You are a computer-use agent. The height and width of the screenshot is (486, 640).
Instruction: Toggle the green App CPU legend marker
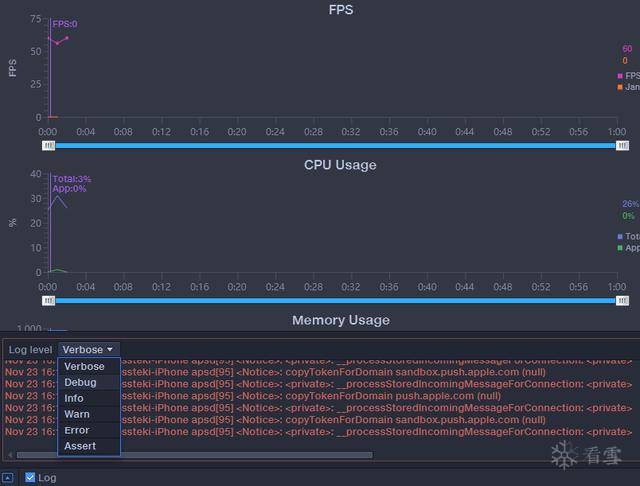(621, 247)
